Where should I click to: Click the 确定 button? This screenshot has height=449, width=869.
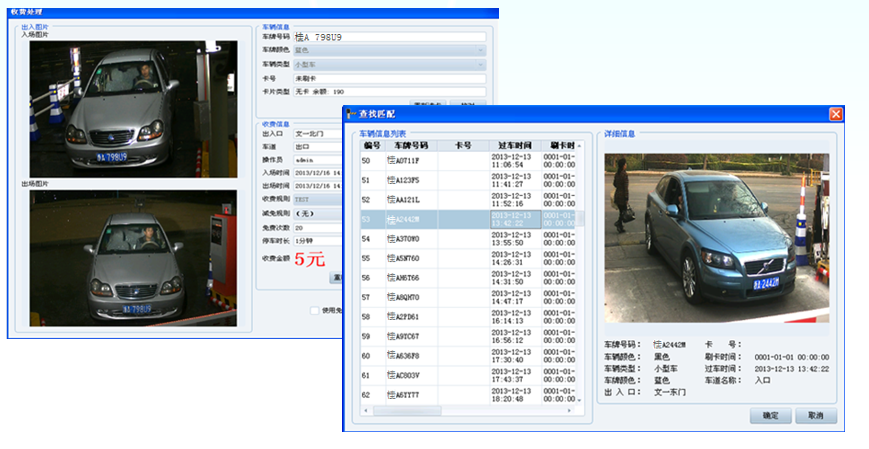(770, 415)
